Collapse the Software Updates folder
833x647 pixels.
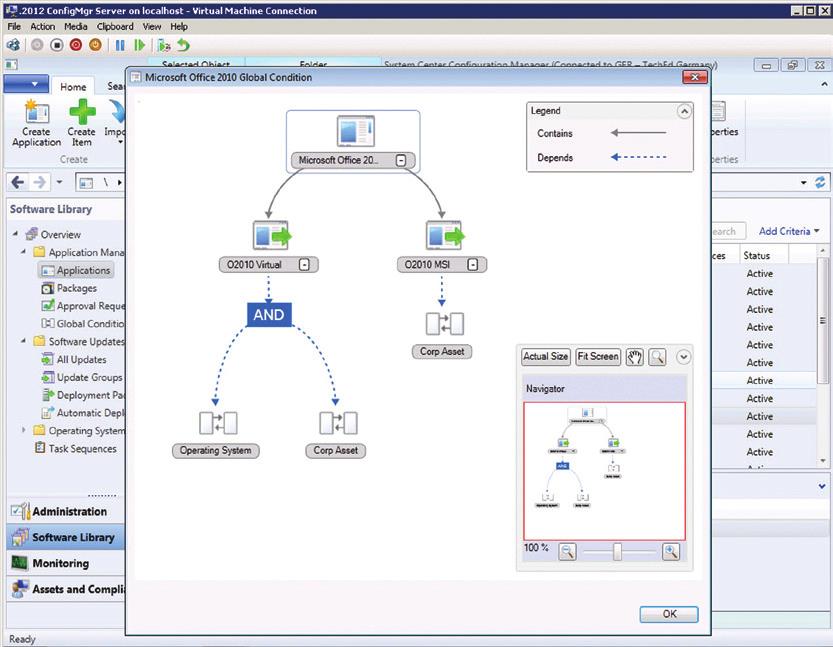click(x=23, y=341)
